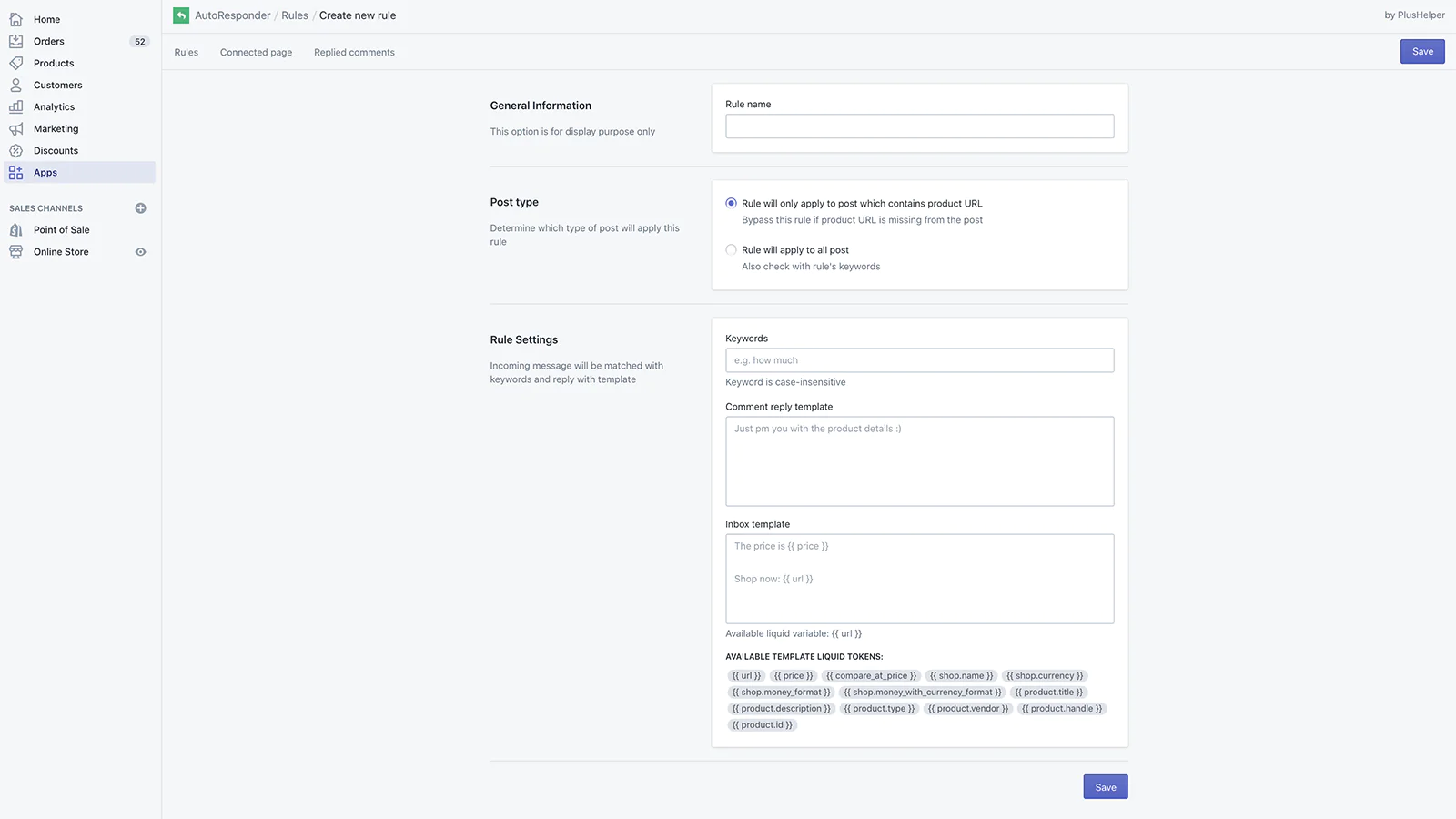This screenshot has width=1456, height=819.
Task: Focus the Keywords text field
Action: (x=919, y=360)
